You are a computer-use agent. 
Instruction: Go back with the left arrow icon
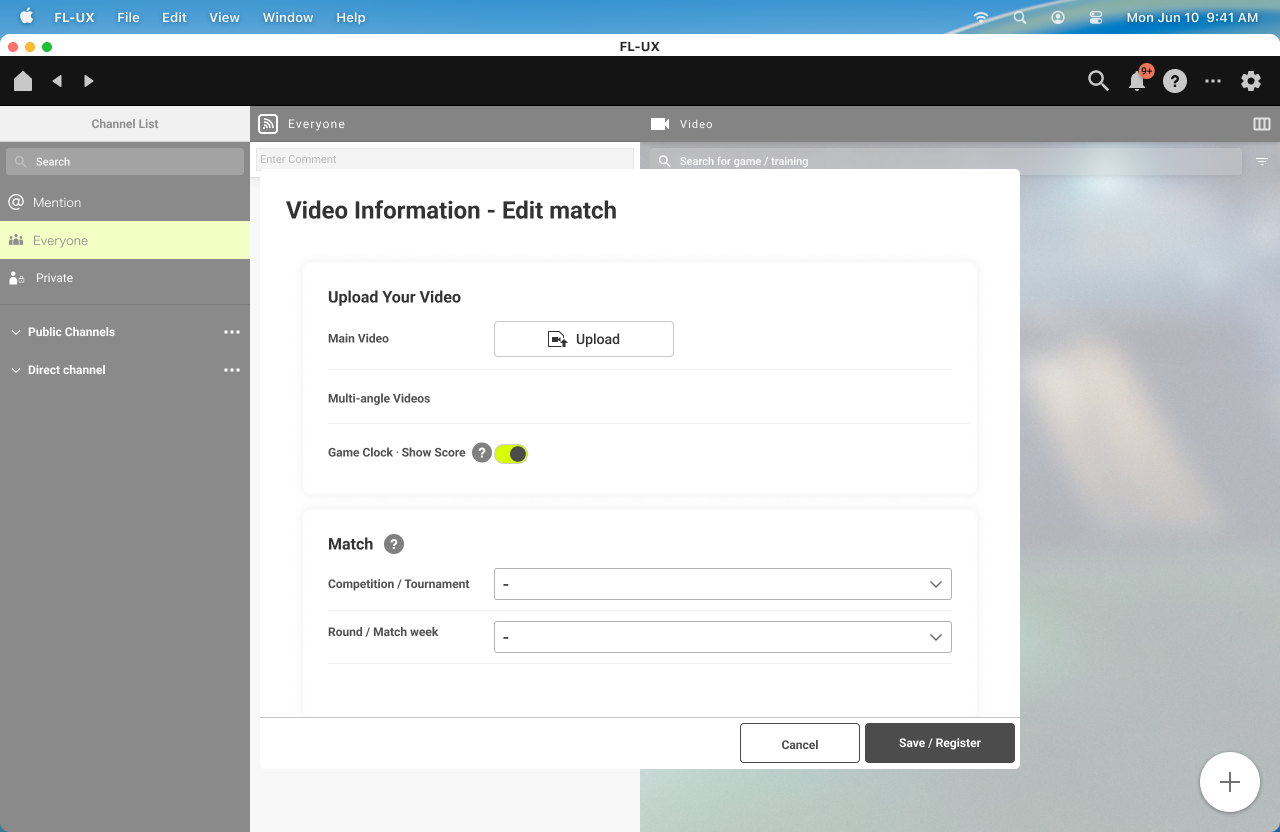57,81
